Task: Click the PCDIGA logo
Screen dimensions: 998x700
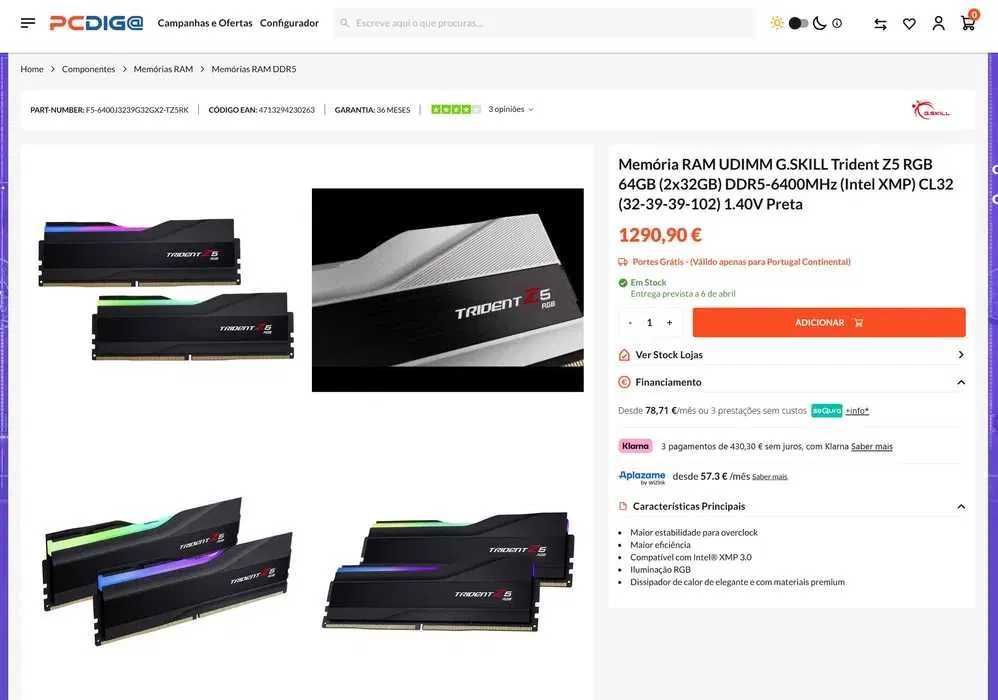Action: coord(97,23)
